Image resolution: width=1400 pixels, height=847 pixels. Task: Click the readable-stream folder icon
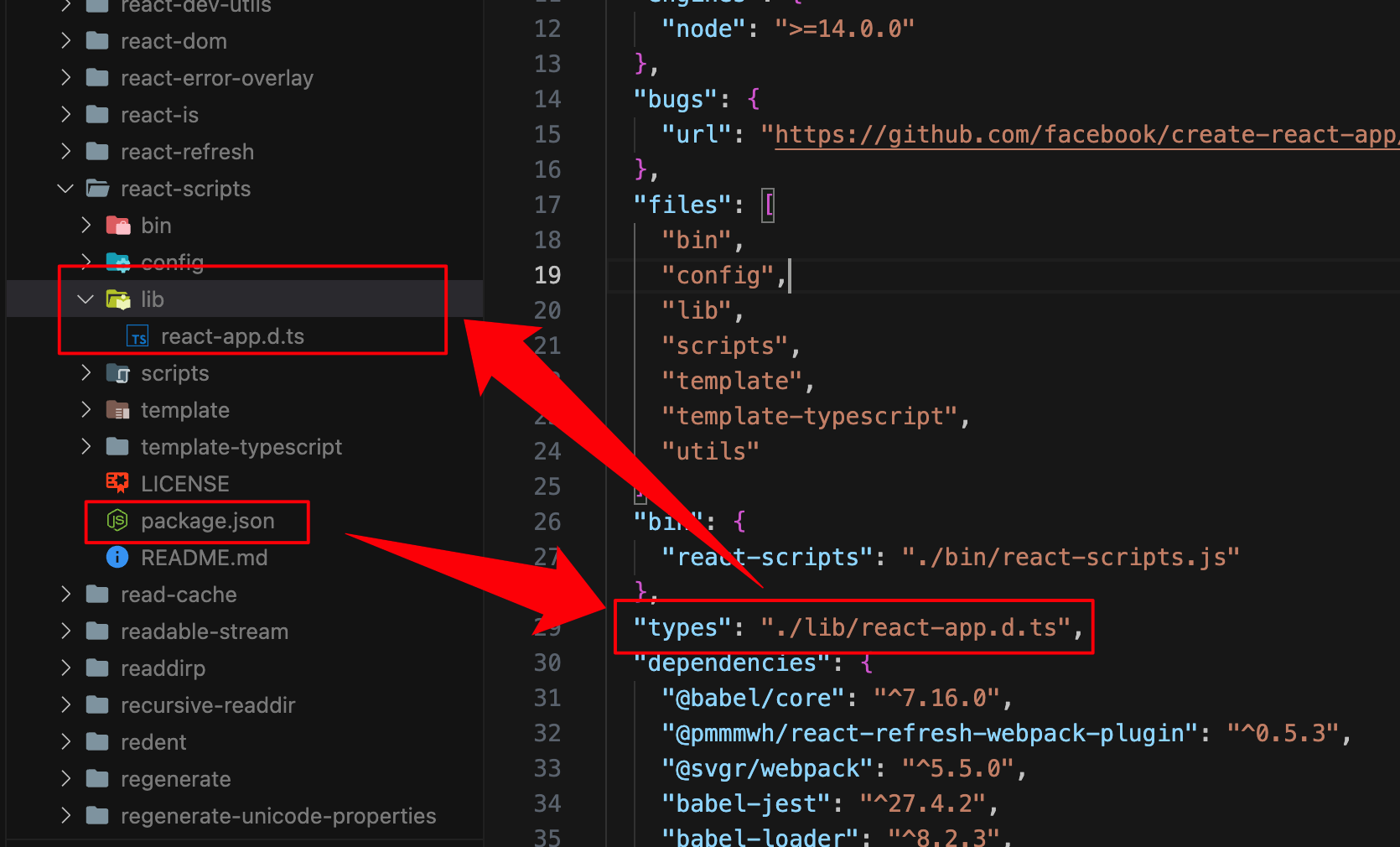(x=97, y=631)
